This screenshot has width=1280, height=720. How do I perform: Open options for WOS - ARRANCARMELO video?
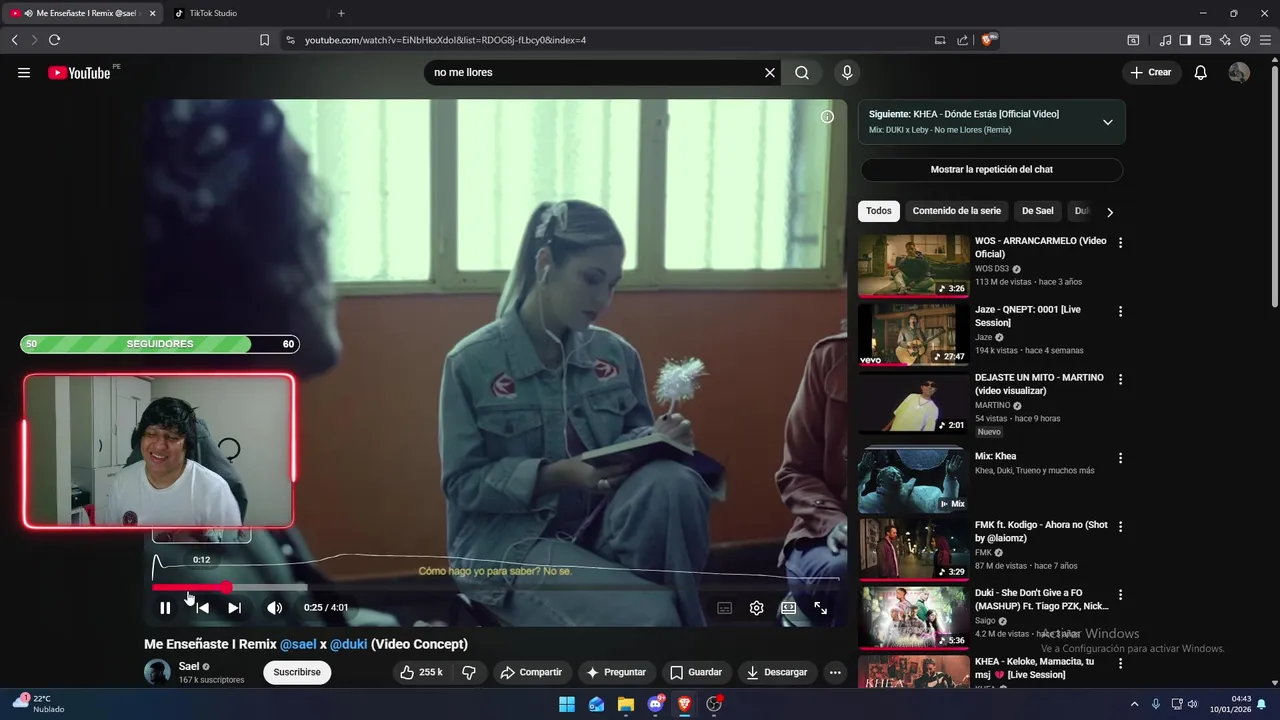[x=1120, y=243]
